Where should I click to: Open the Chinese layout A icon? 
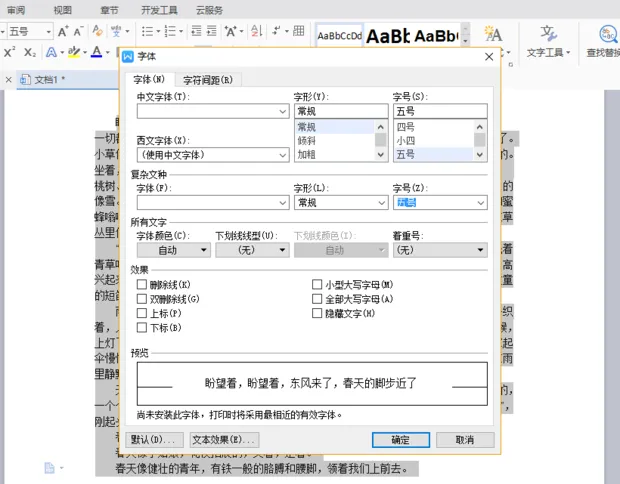click(230, 31)
